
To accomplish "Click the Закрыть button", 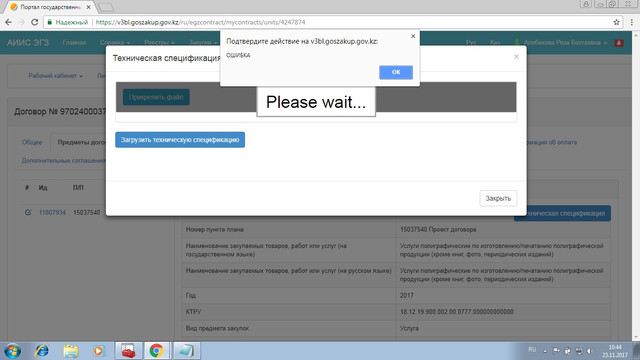I will (498, 198).
